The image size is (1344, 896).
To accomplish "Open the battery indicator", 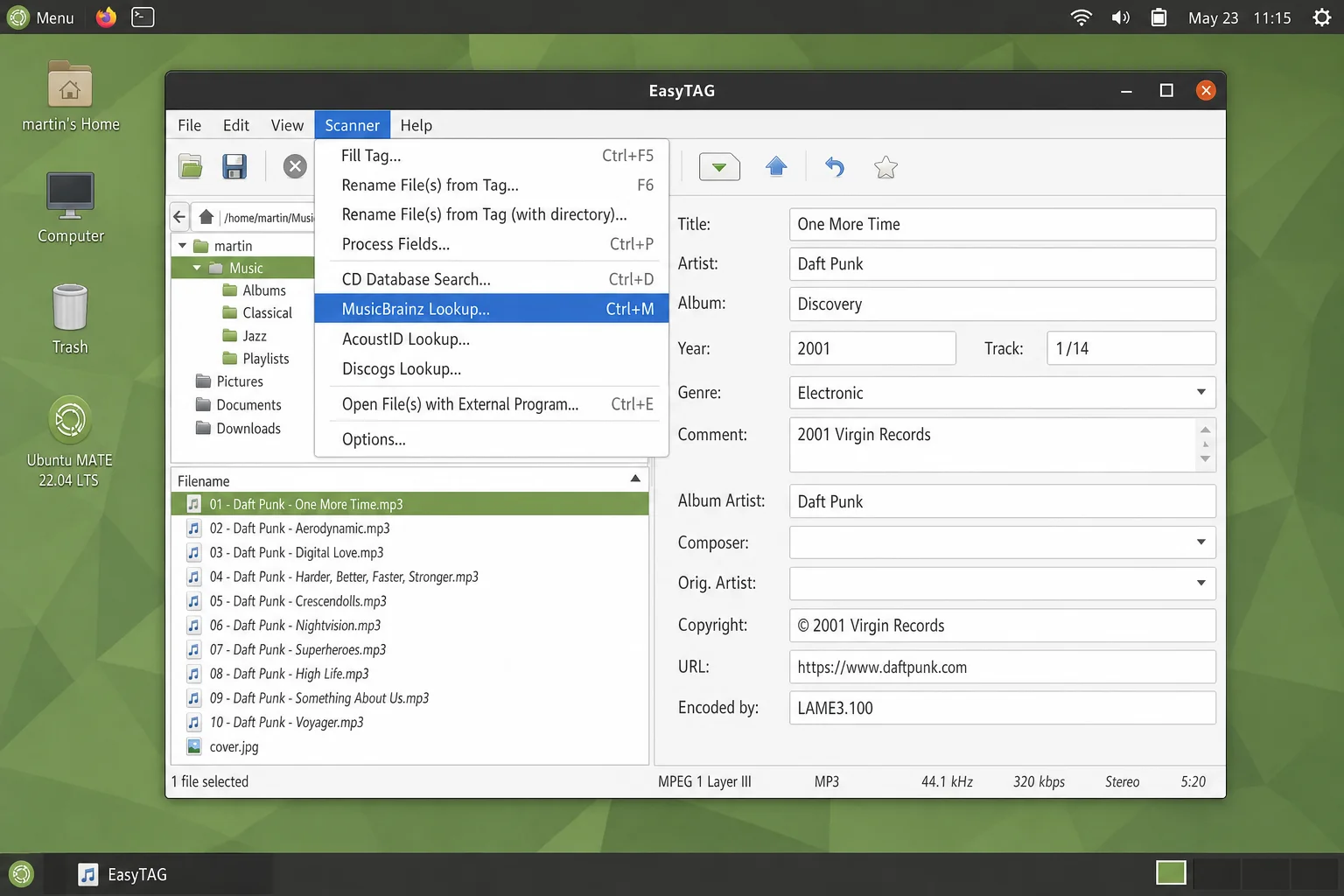I will point(1158,17).
